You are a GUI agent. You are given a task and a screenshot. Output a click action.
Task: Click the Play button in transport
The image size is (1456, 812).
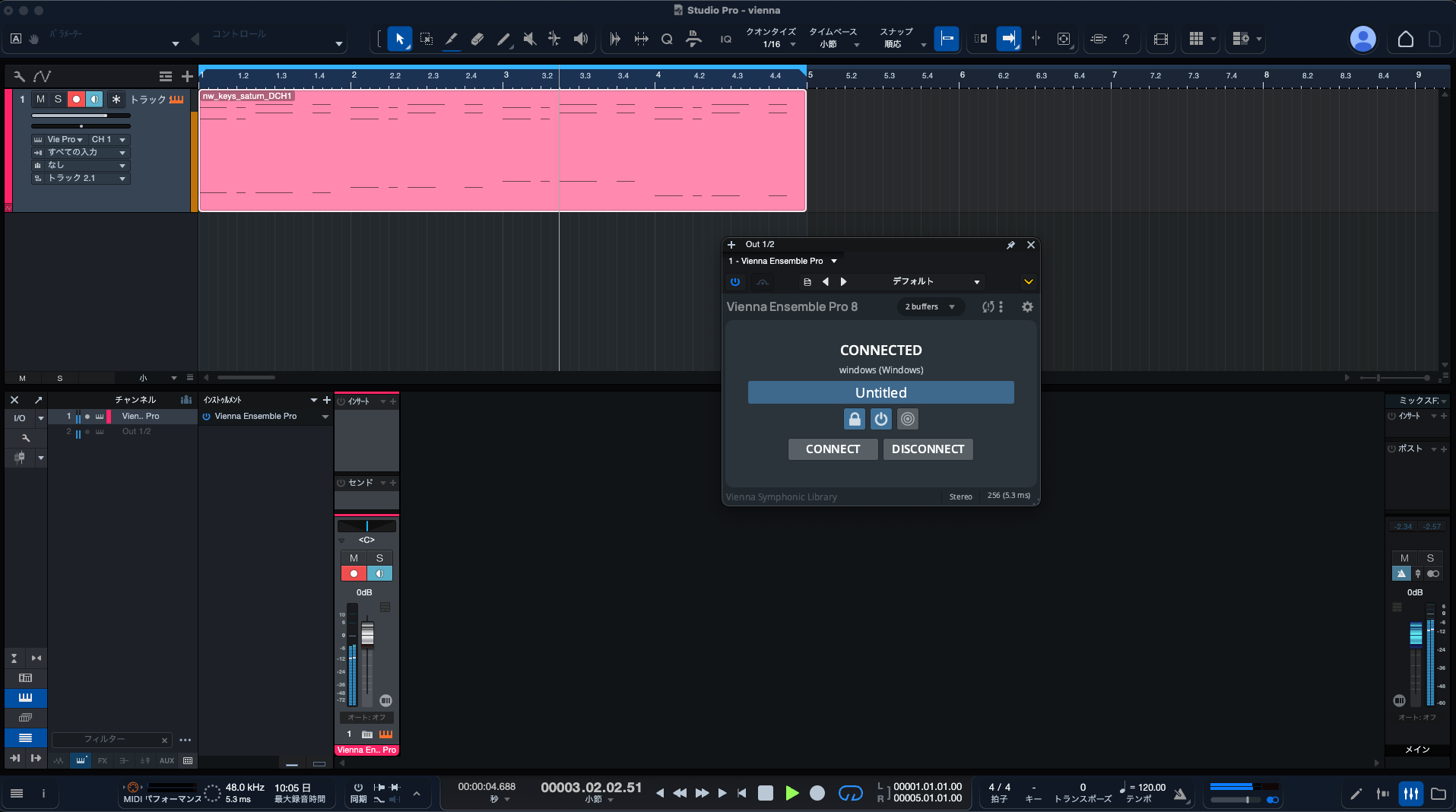pos(791,793)
